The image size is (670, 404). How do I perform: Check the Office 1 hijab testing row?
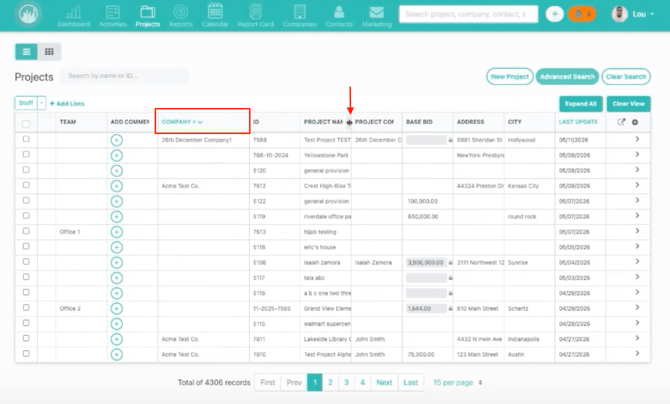(26, 231)
